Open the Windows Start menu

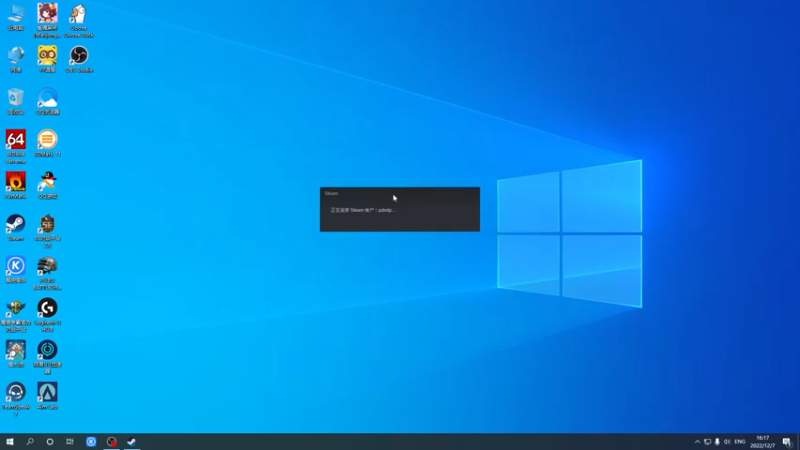pyautogui.click(x=10, y=442)
